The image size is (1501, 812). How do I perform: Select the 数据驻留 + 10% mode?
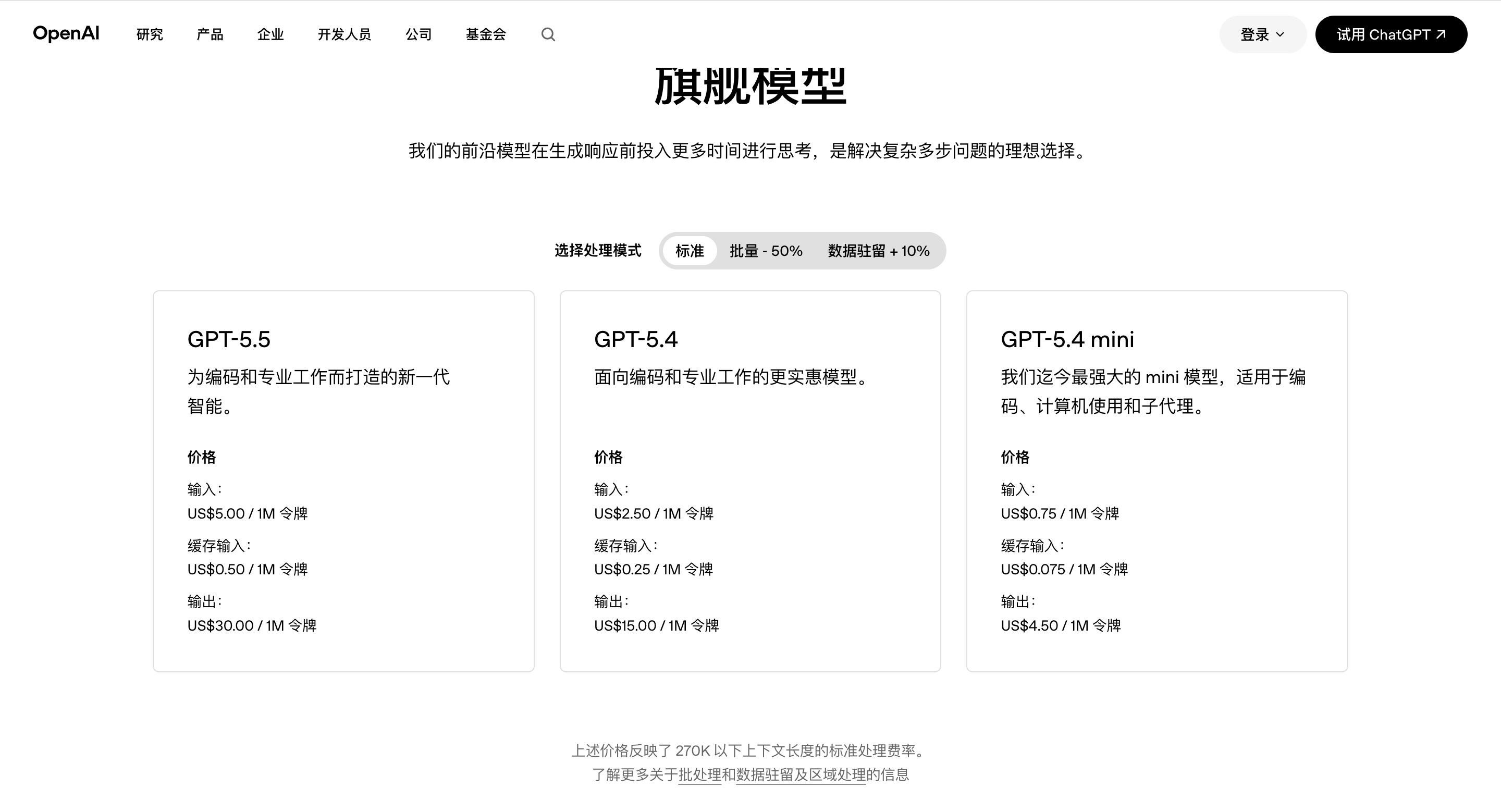click(x=879, y=251)
